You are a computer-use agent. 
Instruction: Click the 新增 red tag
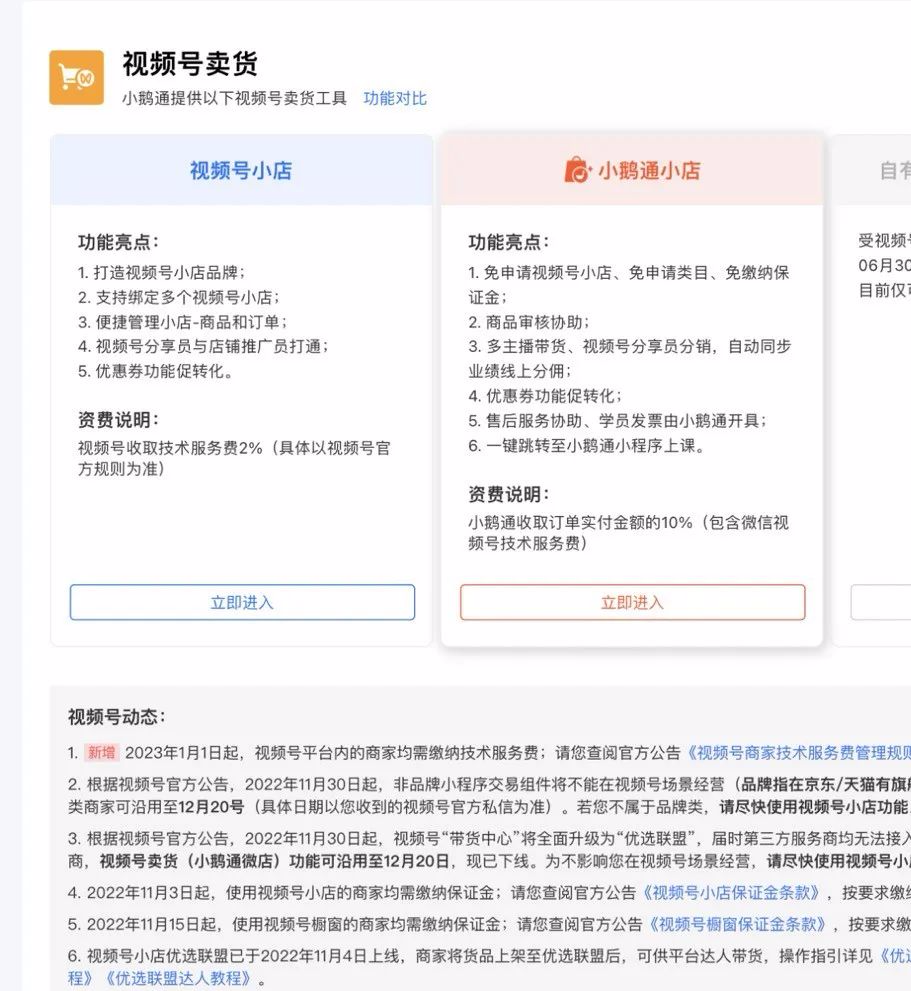tap(101, 752)
